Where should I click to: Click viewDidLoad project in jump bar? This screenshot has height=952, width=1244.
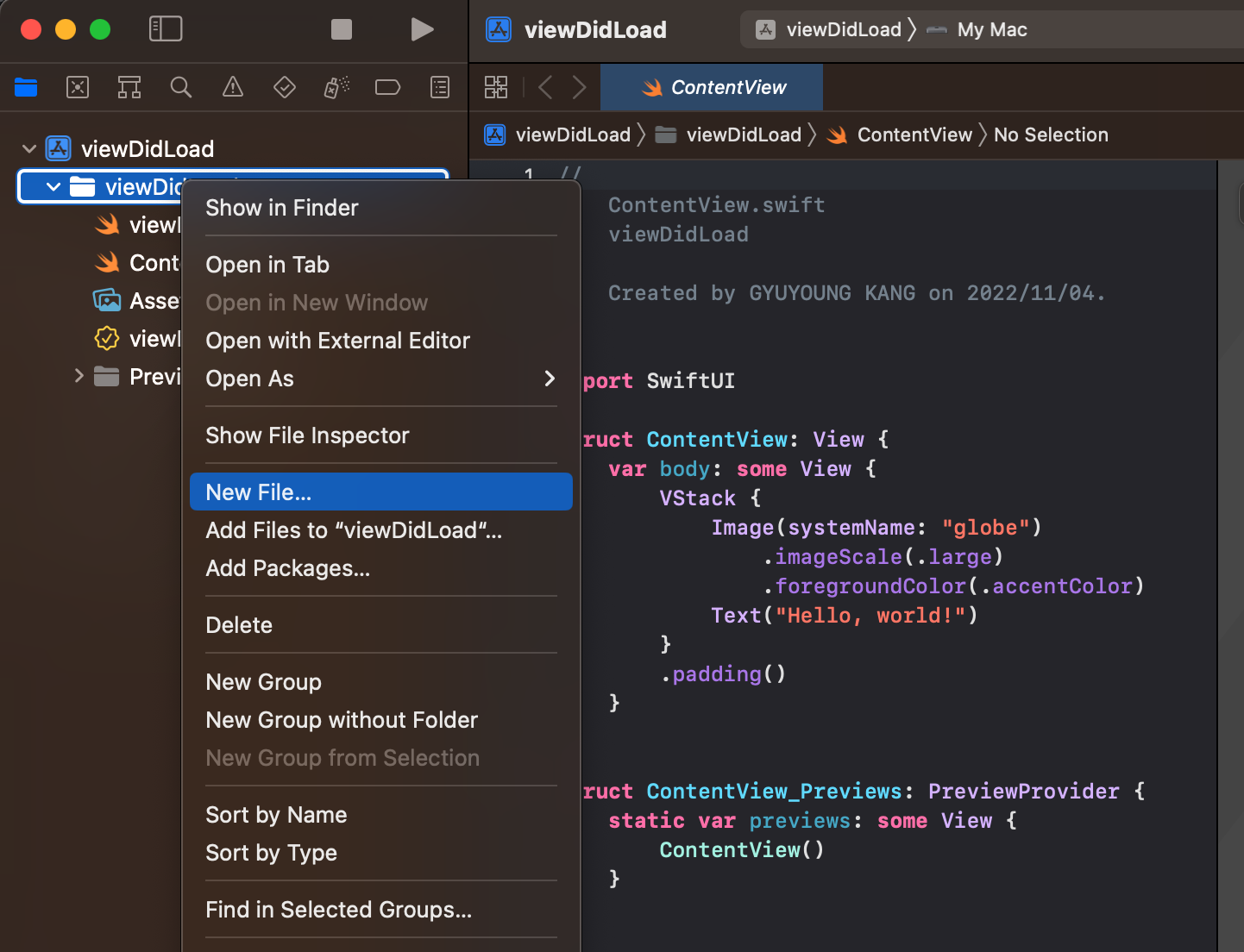pos(559,135)
